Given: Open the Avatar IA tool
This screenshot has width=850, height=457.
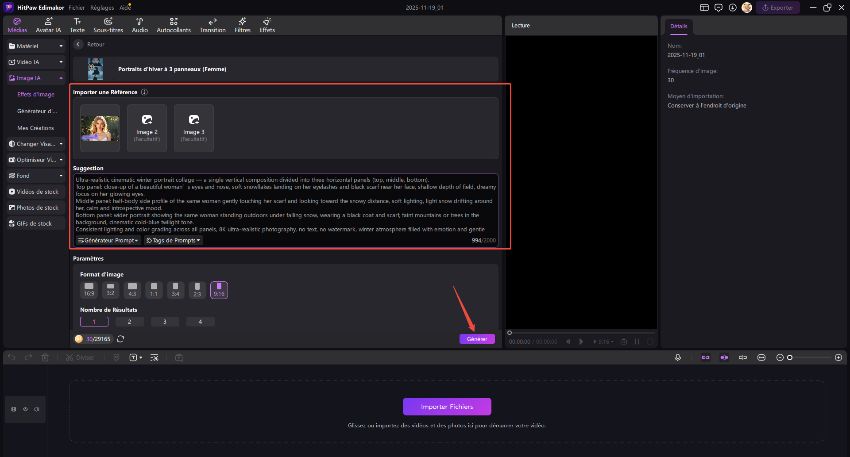Looking at the screenshot, I should [x=48, y=25].
